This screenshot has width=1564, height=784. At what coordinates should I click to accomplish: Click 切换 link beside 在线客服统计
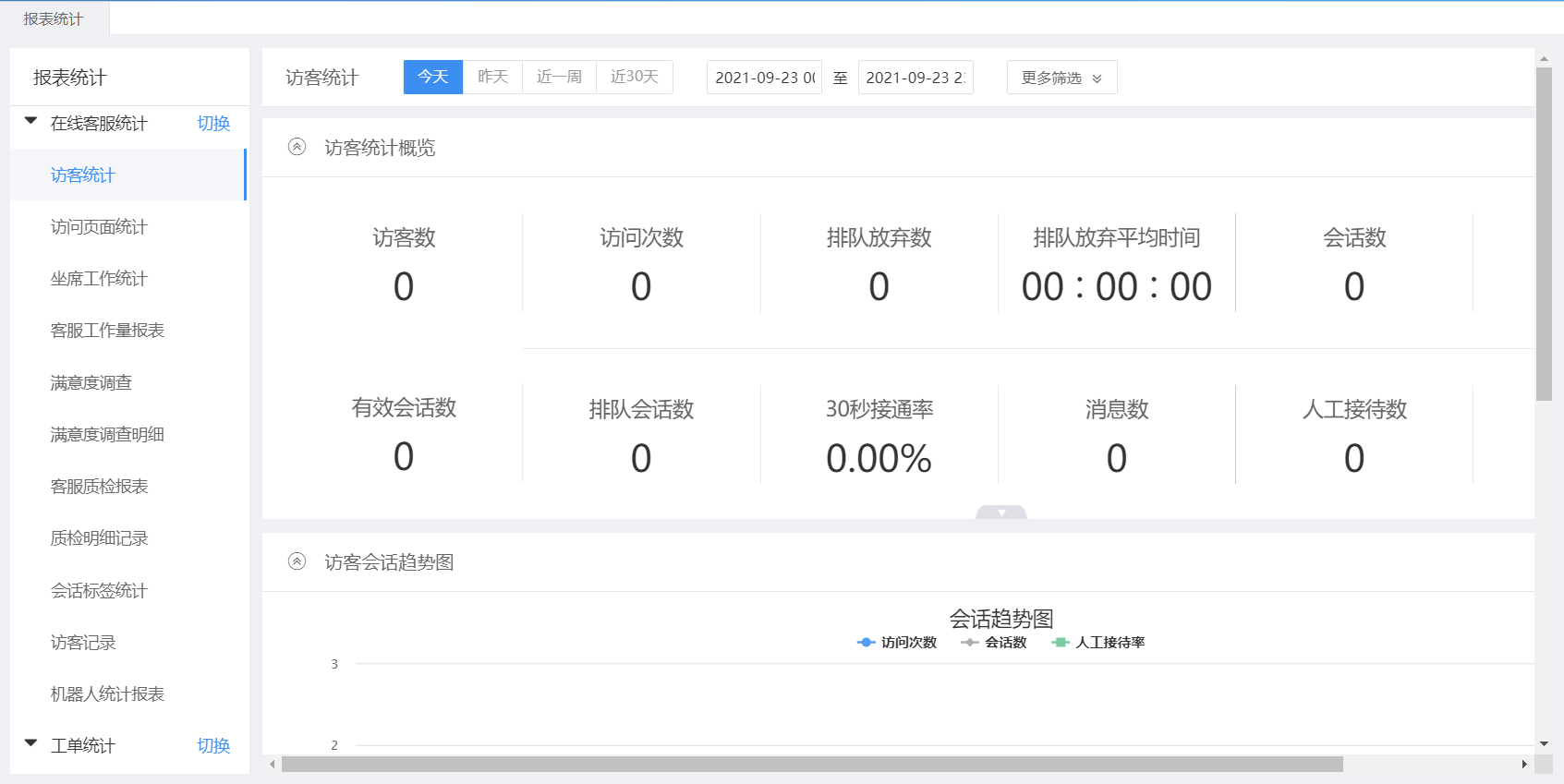point(213,124)
